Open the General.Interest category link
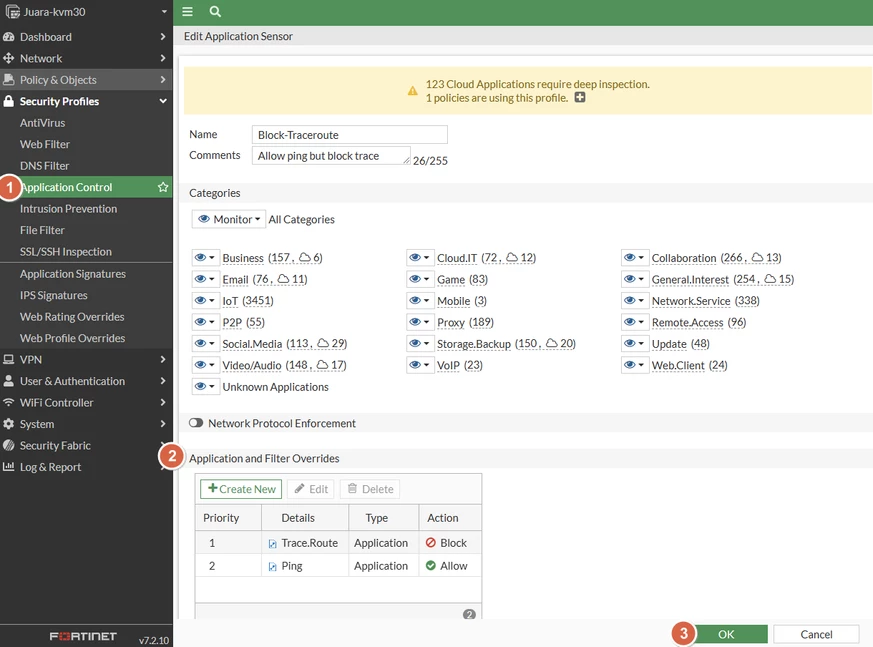Image resolution: width=873 pixels, height=647 pixels. pos(690,280)
